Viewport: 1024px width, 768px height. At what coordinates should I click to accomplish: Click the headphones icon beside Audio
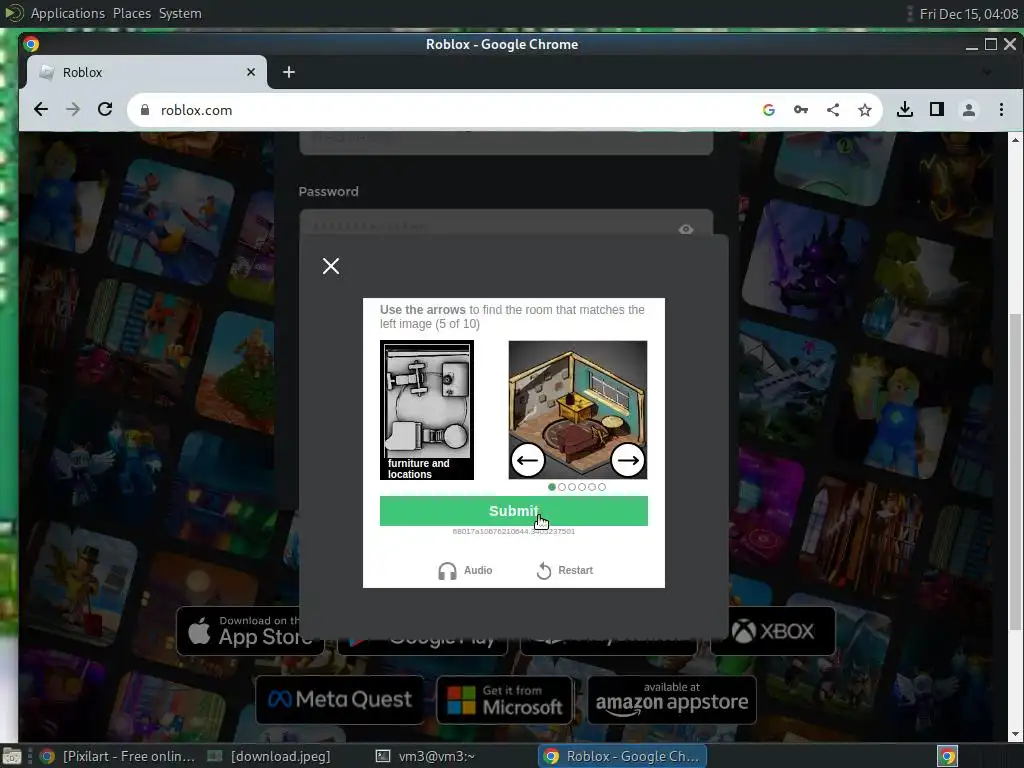(447, 571)
